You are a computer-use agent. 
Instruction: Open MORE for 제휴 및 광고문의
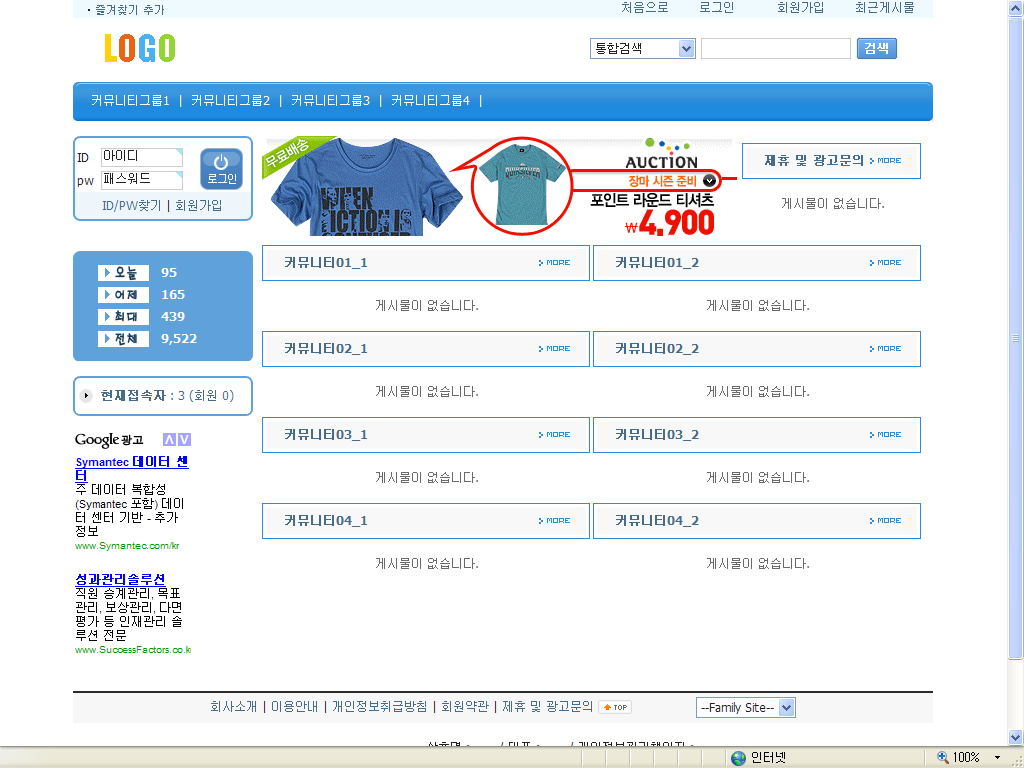coord(885,160)
